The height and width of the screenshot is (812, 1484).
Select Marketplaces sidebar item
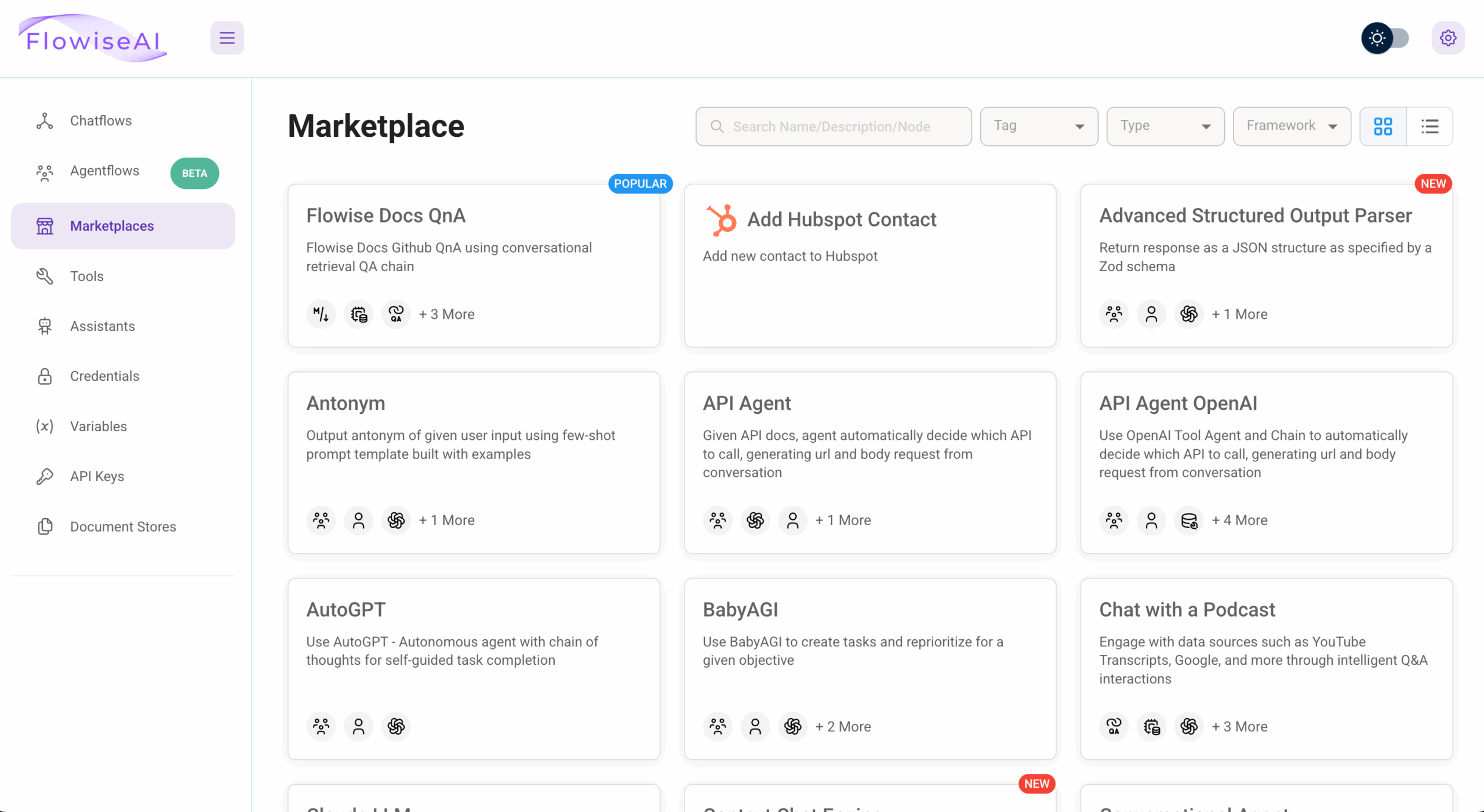tap(123, 226)
